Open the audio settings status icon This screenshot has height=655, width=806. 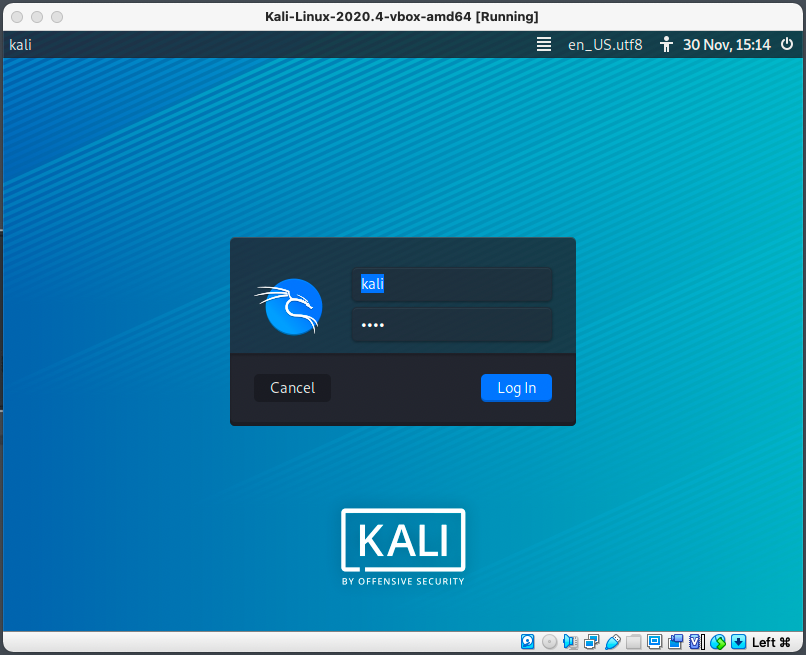pyautogui.click(x=570, y=641)
